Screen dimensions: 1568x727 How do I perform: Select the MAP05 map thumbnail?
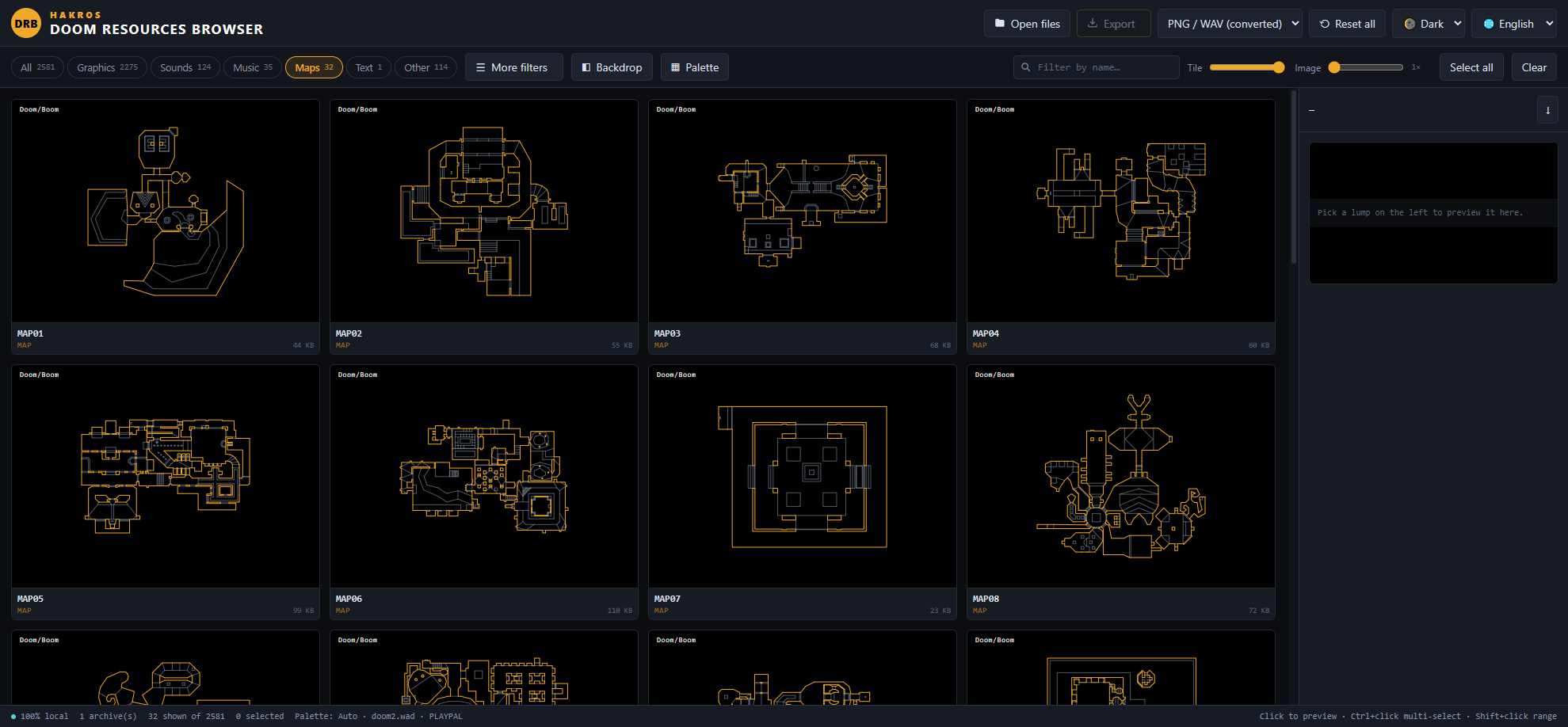click(166, 476)
